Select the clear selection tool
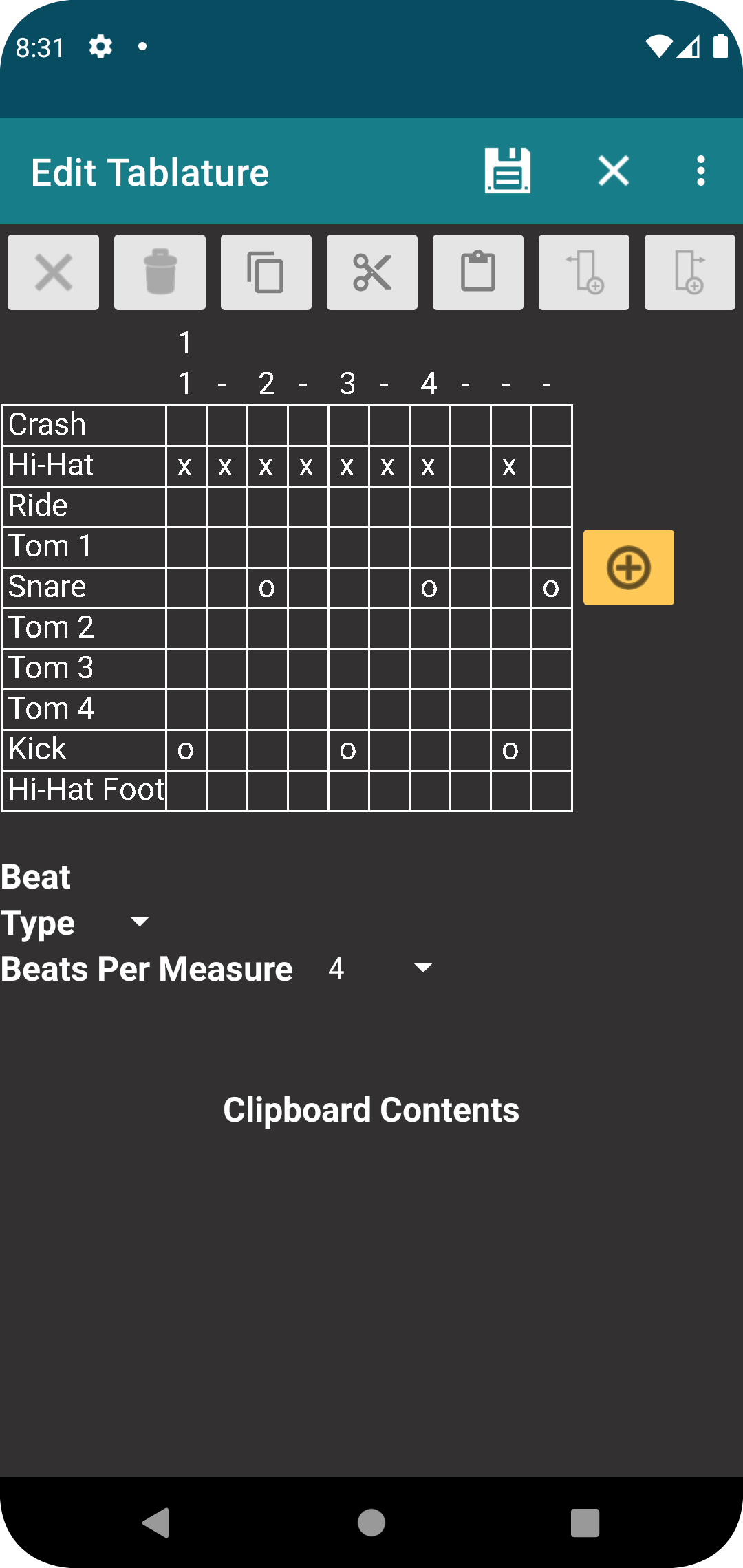 53,272
